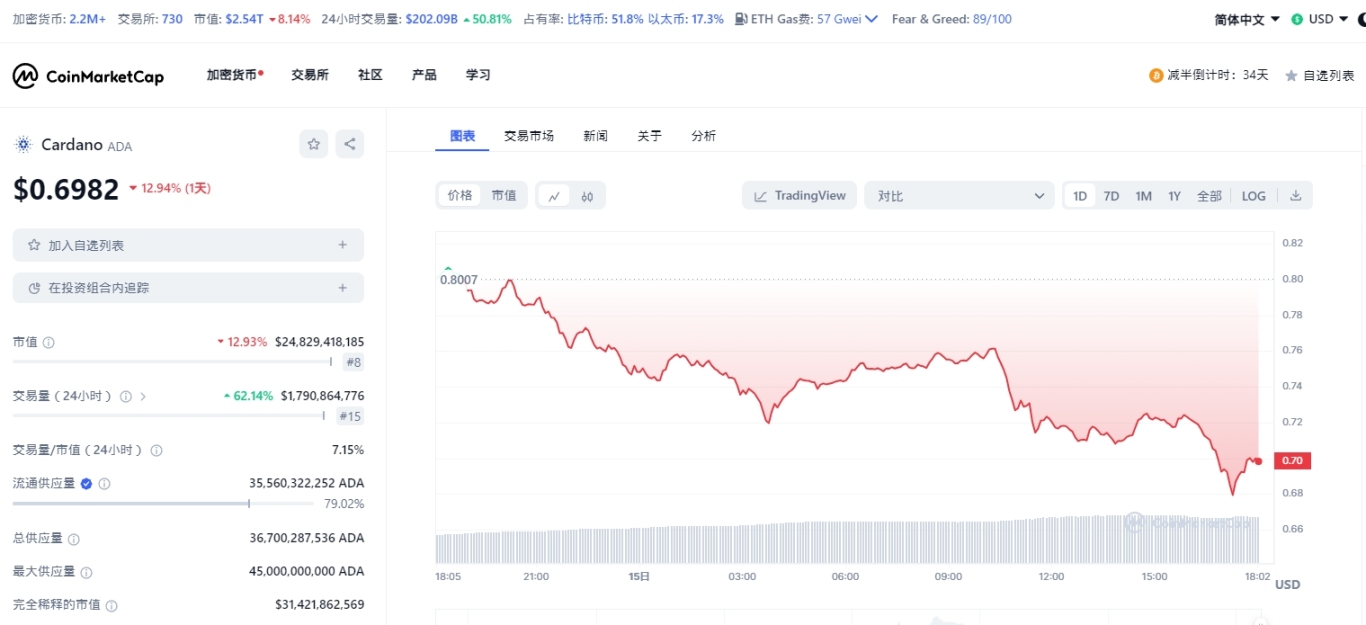The width and height of the screenshot is (1366, 625).
Task: Select the 全部 (all) time range
Action: click(x=1209, y=196)
